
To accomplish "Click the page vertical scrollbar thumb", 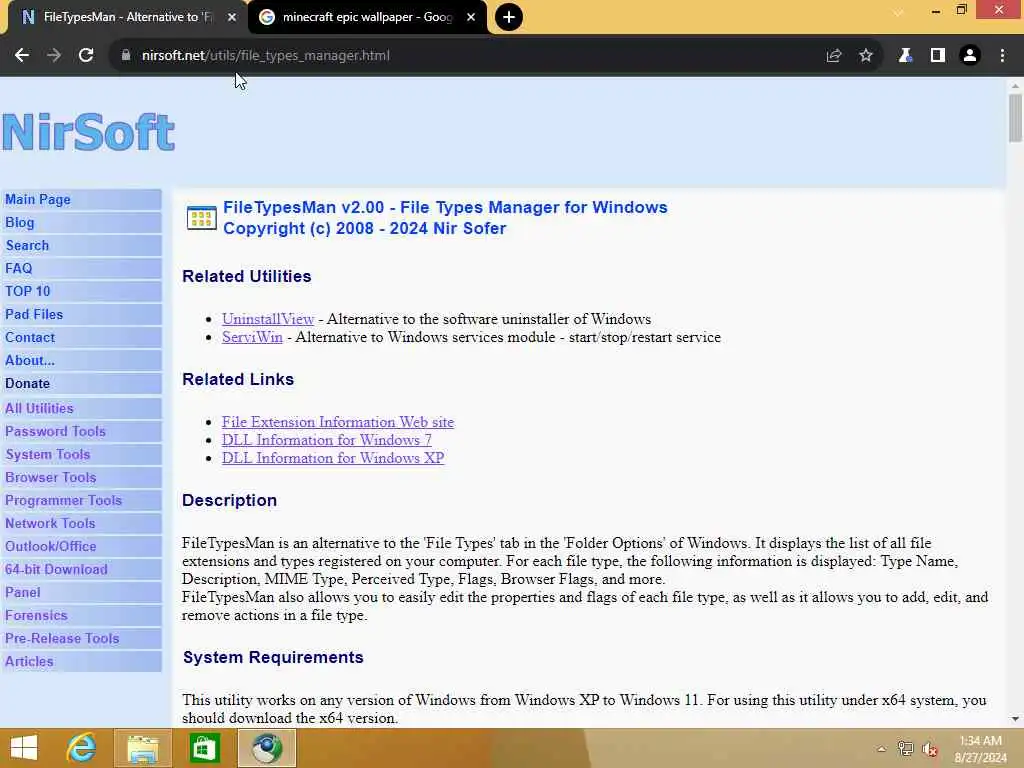I will pos(1015,118).
